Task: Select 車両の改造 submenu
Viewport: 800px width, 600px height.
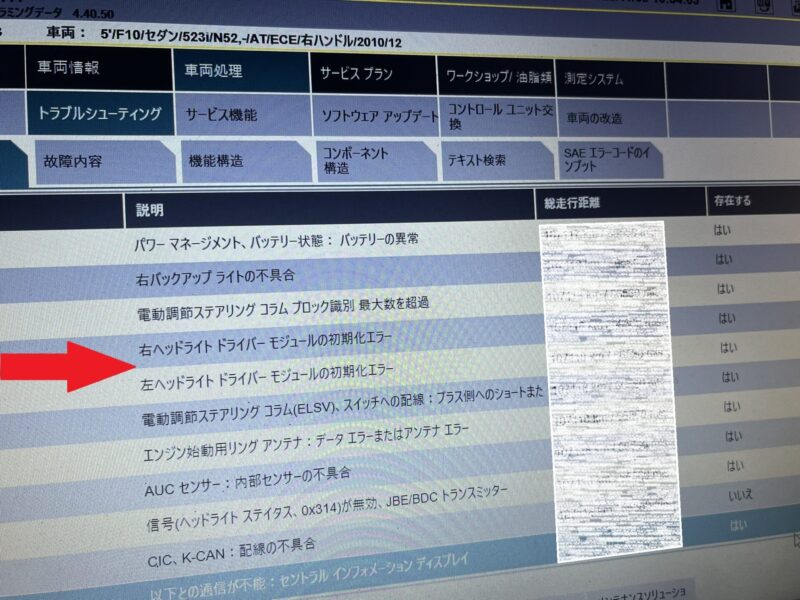Action: point(594,118)
